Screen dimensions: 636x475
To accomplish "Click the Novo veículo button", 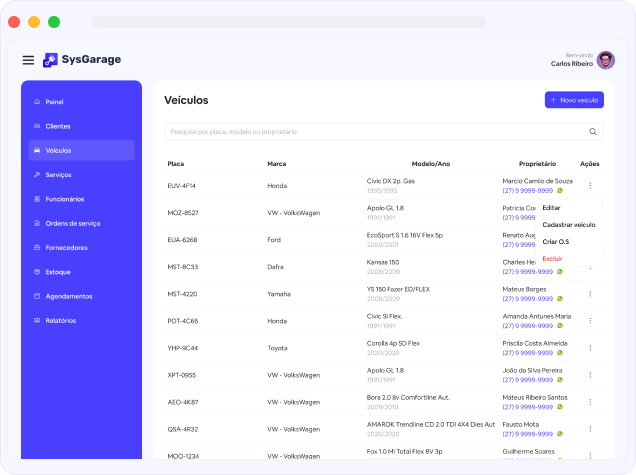I will tap(574, 100).
